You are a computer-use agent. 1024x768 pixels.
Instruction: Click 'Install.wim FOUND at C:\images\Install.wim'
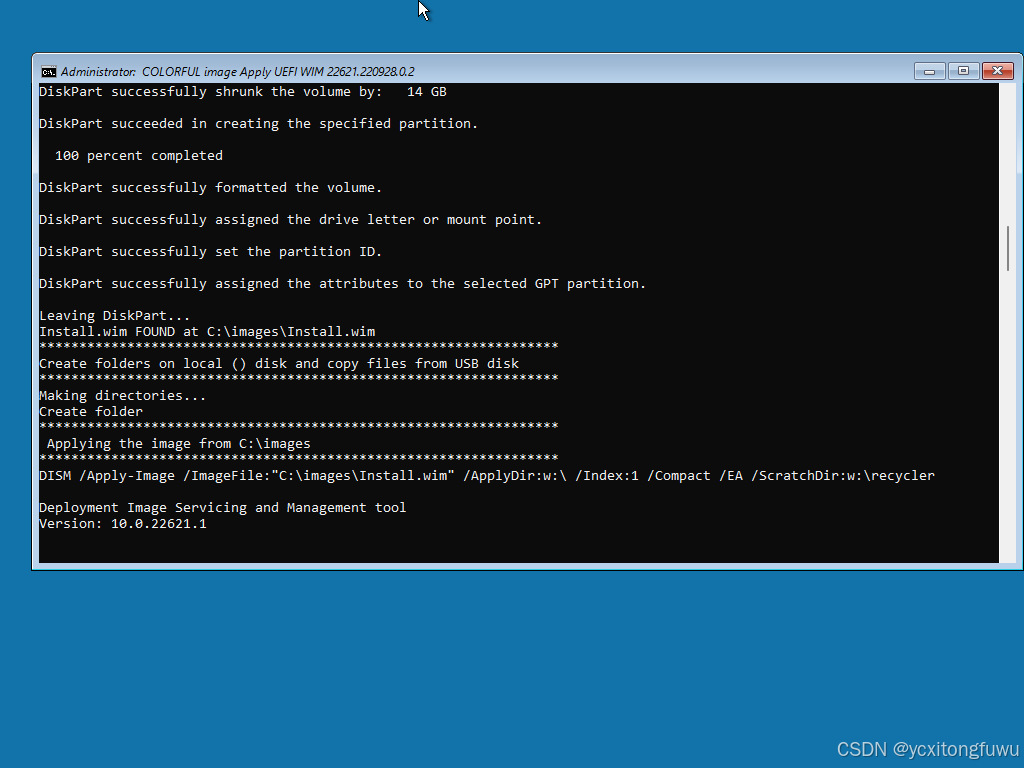[207, 332]
